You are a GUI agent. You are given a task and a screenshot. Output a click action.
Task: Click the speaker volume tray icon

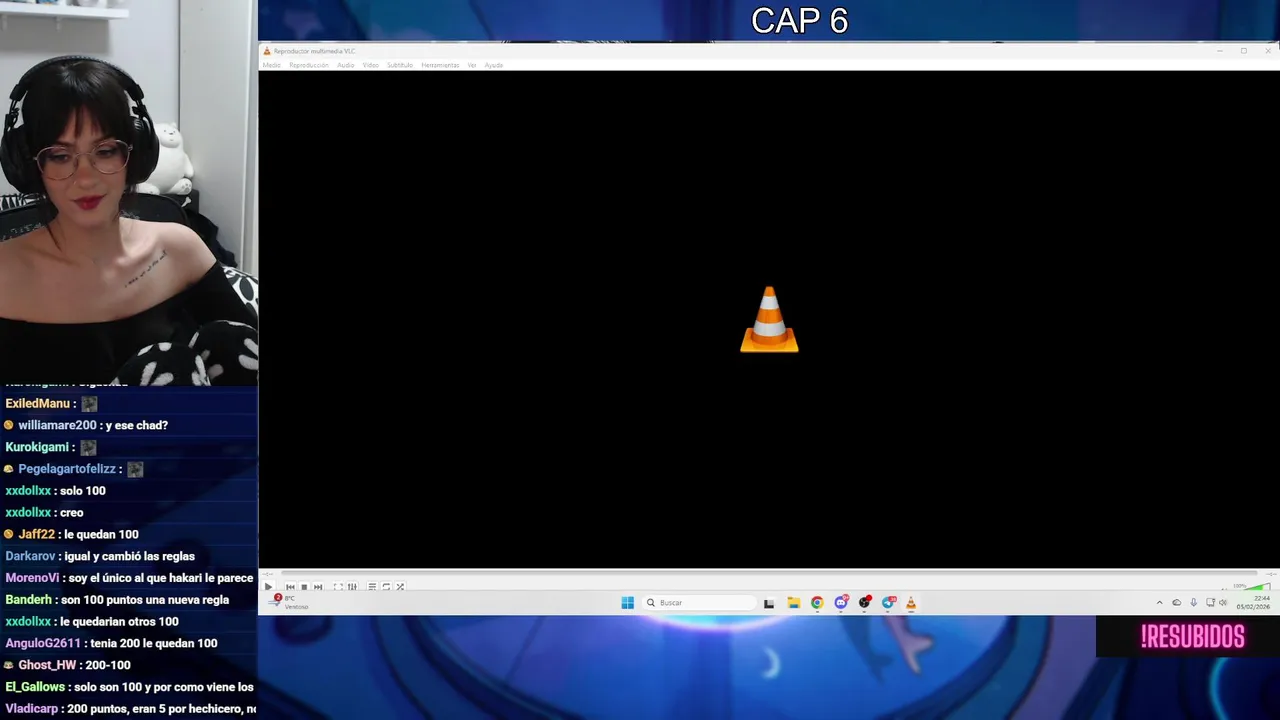[1223, 603]
